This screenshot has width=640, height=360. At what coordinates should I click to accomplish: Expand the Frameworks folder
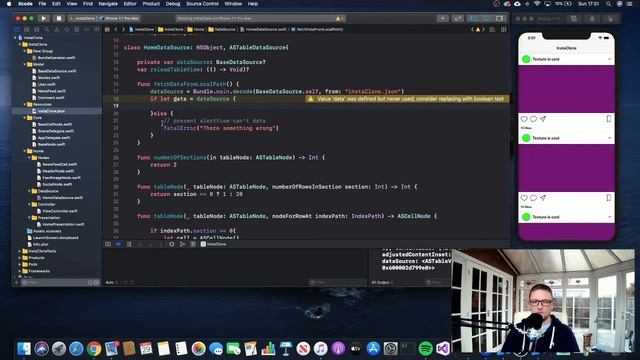pyautogui.click(x=20, y=271)
